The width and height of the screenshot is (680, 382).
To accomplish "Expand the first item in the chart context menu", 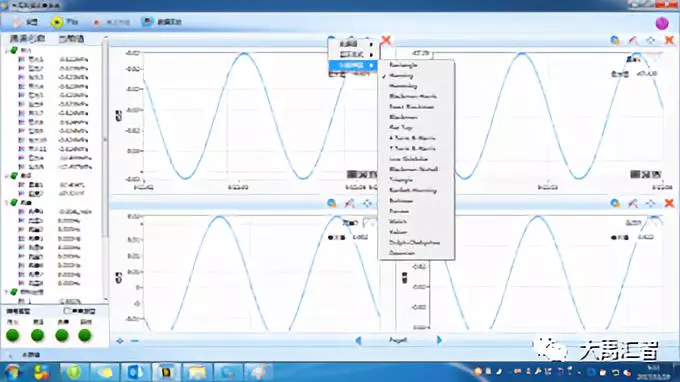I will pyautogui.click(x=352, y=44).
